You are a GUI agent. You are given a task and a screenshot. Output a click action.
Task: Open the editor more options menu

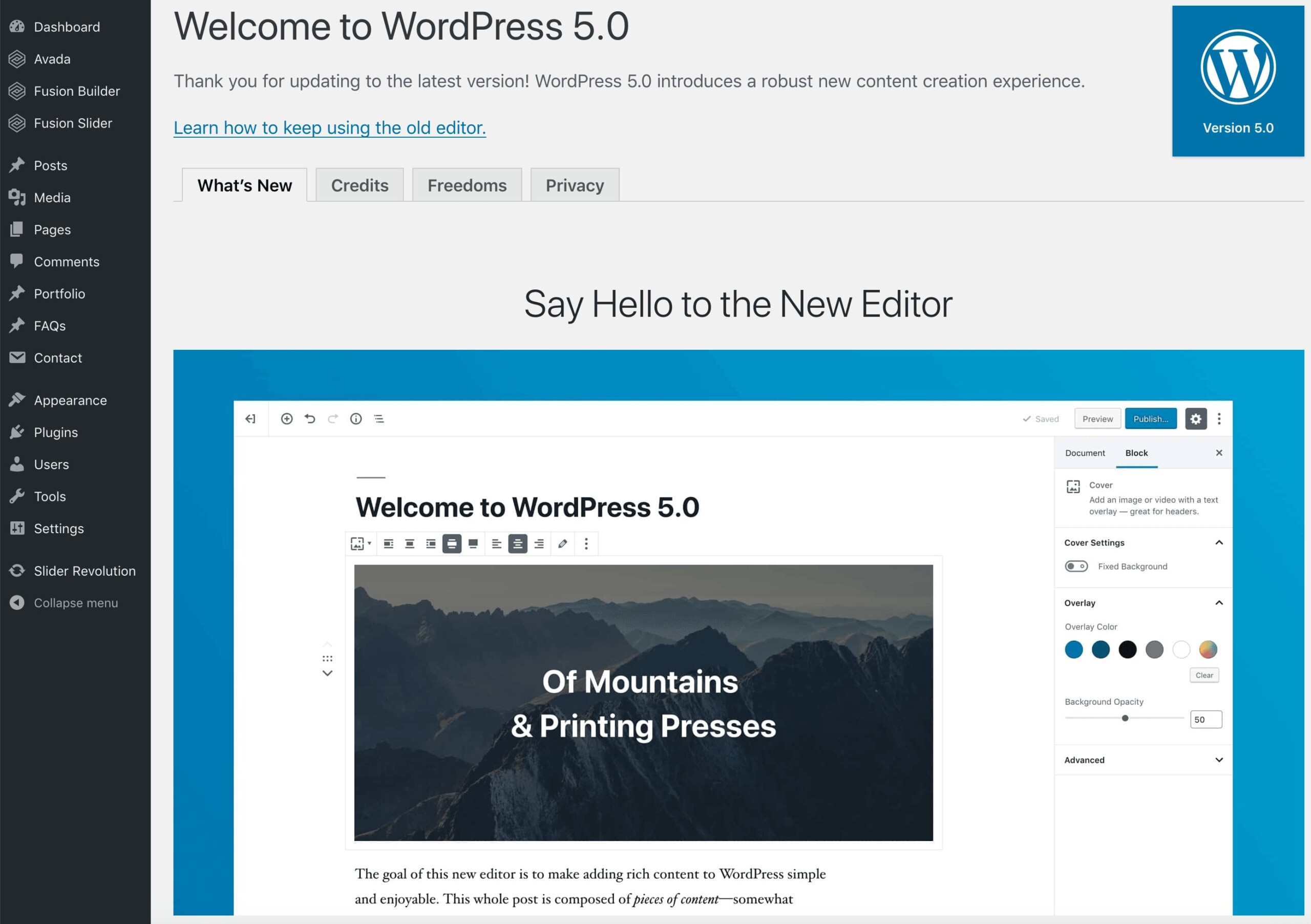pyautogui.click(x=1219, y=418)
